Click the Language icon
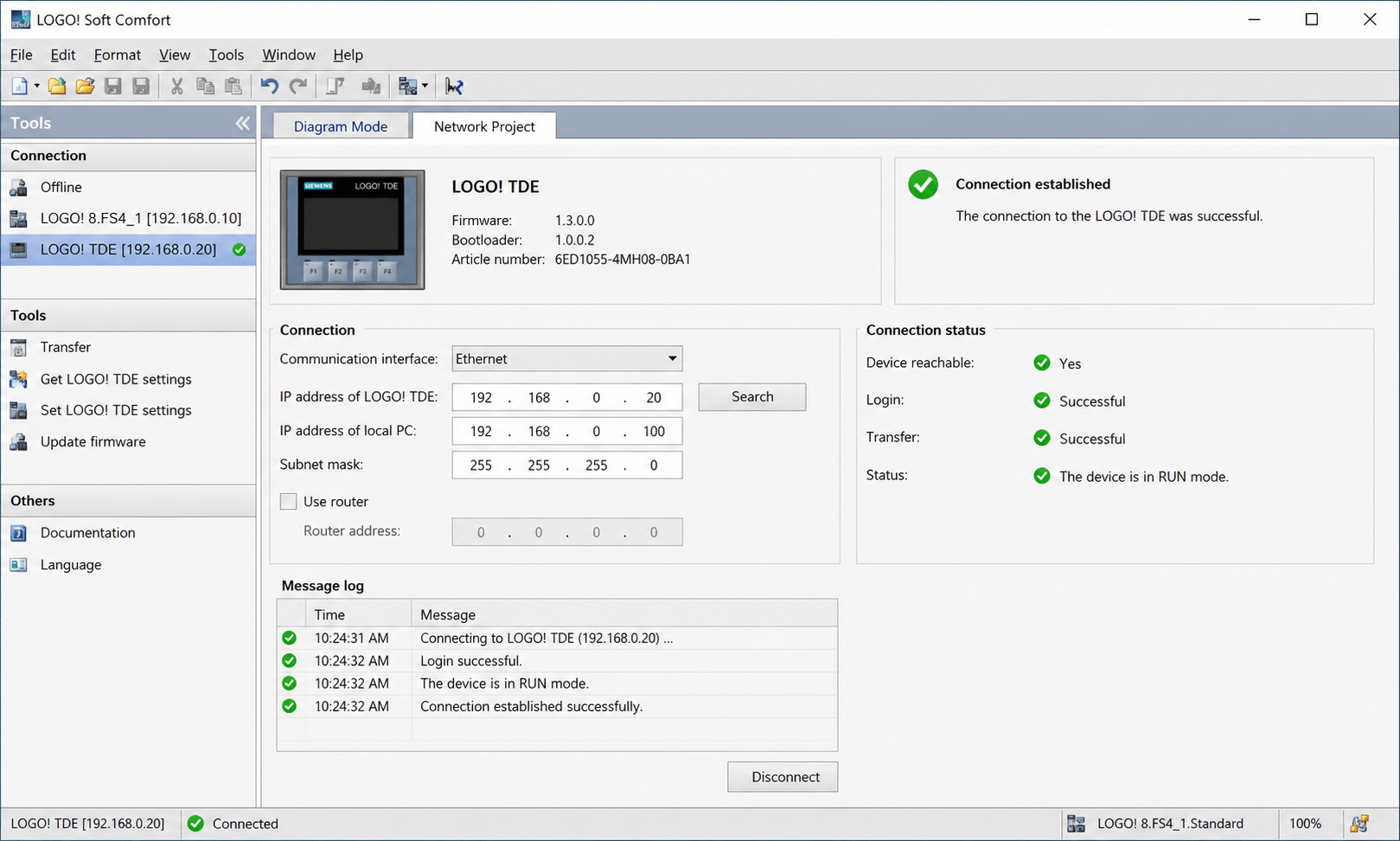This screenshot has height=841, width=1400. (18, 565)
